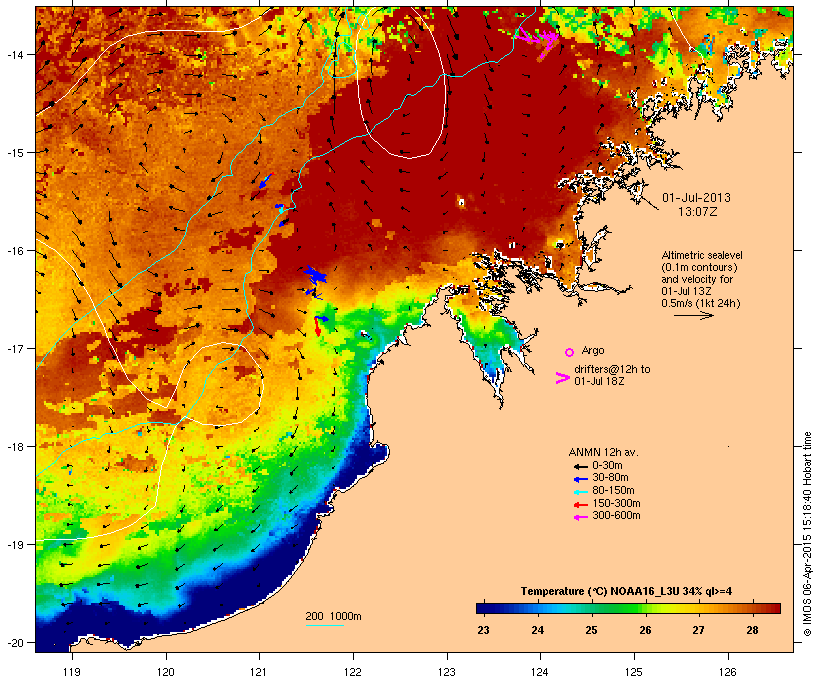This screenshot has height=680, width=820.
Task: Click the colorbar tick label 24
Action: (x=537, y=630)
